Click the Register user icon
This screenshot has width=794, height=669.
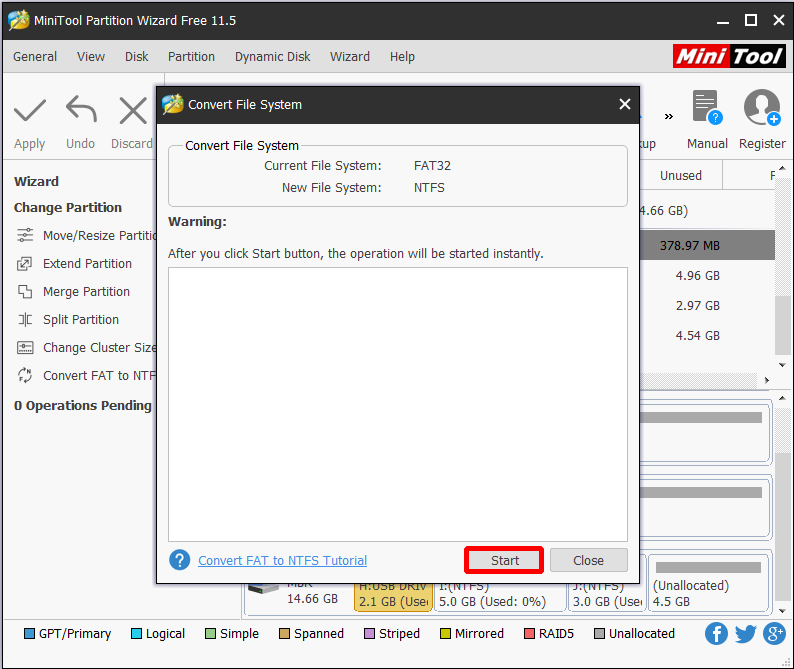[762, 107]
